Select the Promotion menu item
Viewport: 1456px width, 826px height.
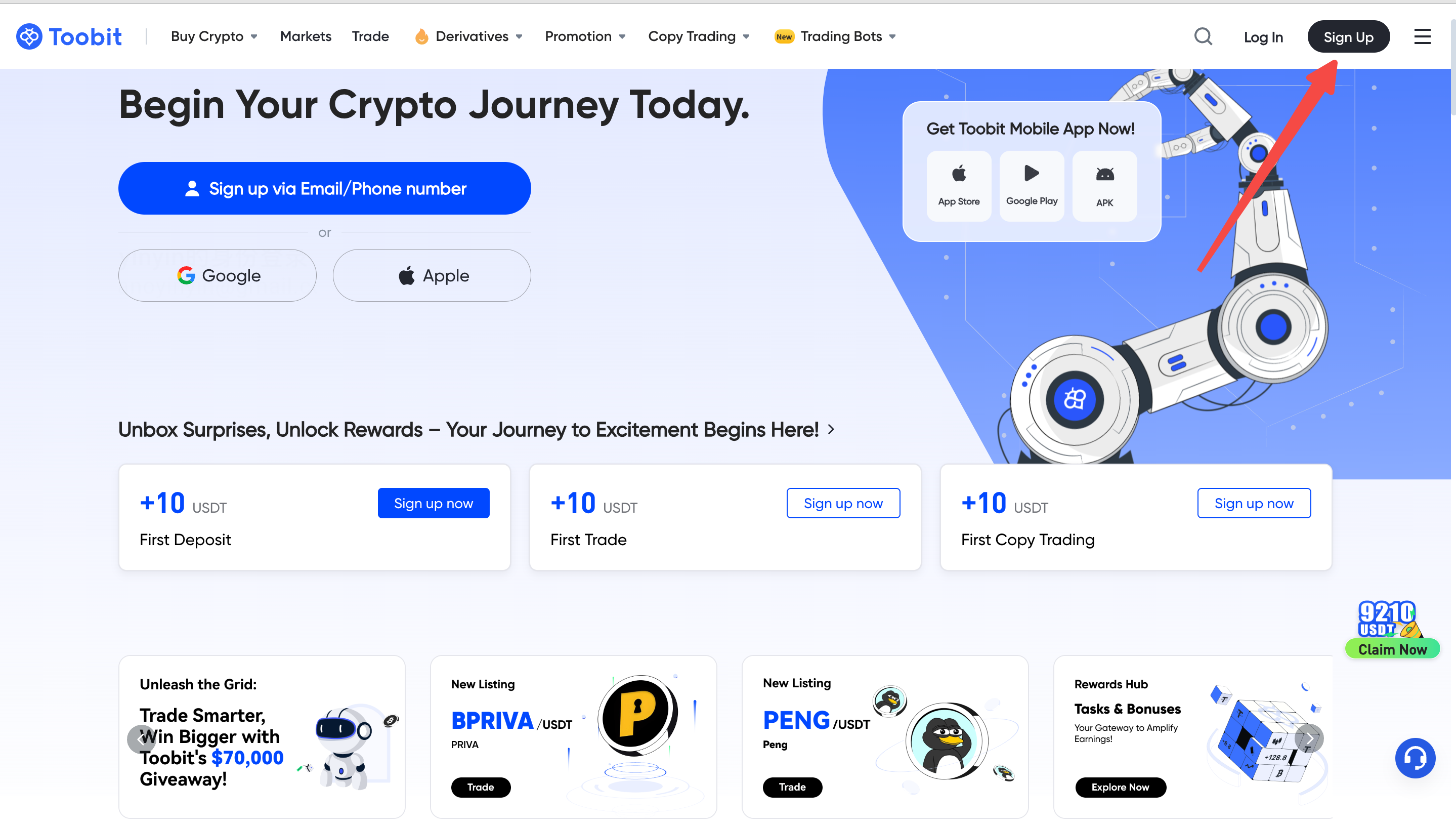(578, 36)
